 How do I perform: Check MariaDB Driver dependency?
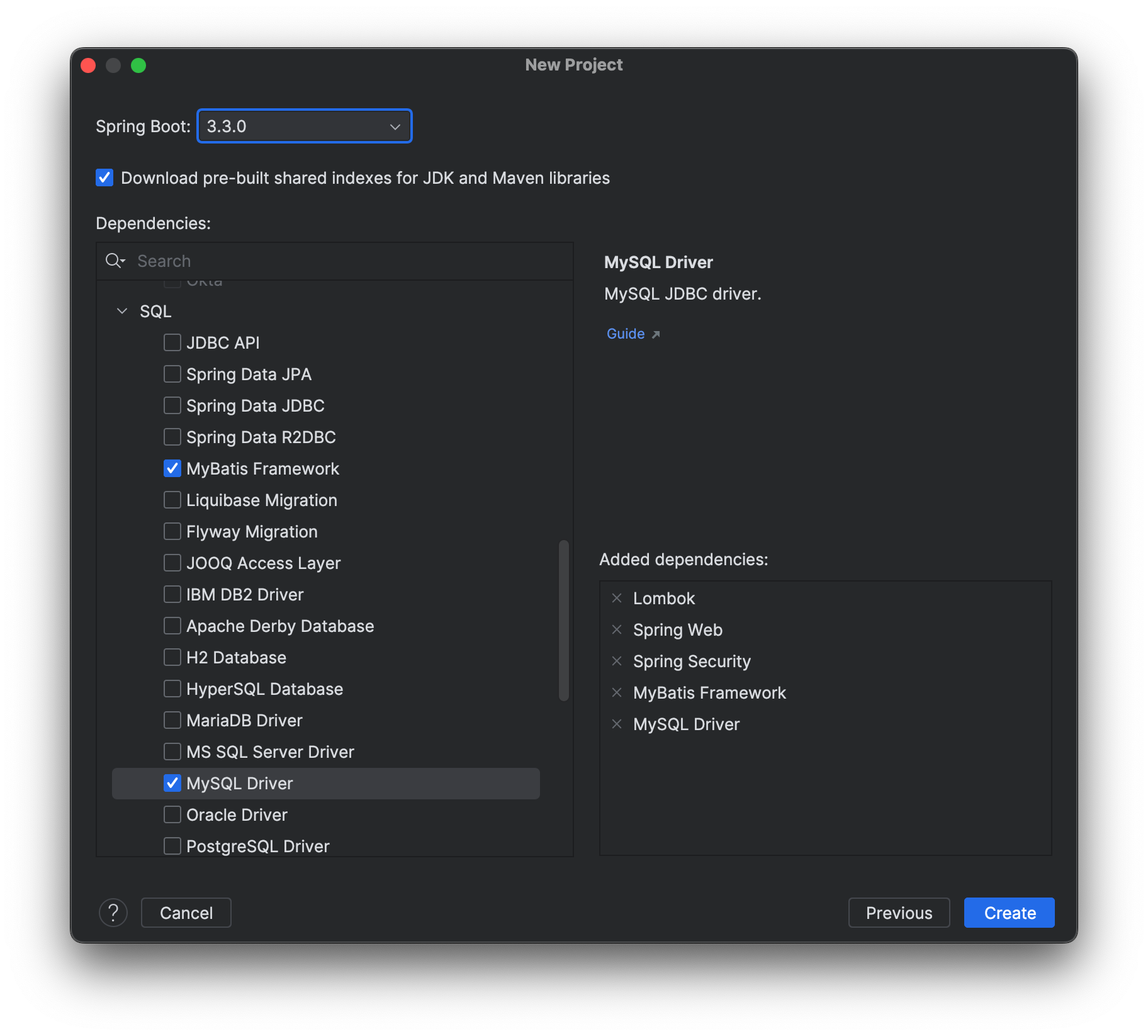[172, 720]
